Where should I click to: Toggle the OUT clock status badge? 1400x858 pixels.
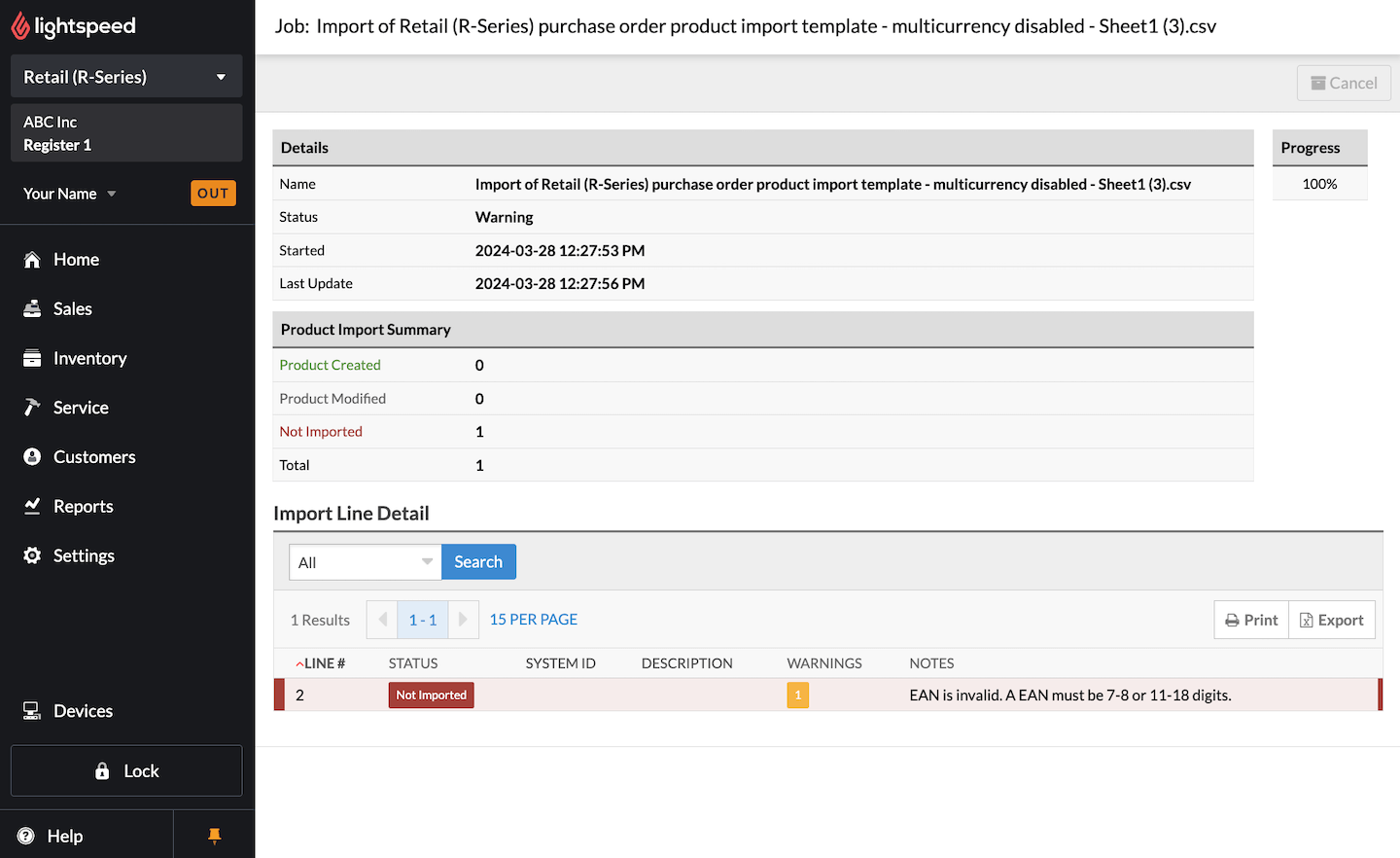click(213, 194)
